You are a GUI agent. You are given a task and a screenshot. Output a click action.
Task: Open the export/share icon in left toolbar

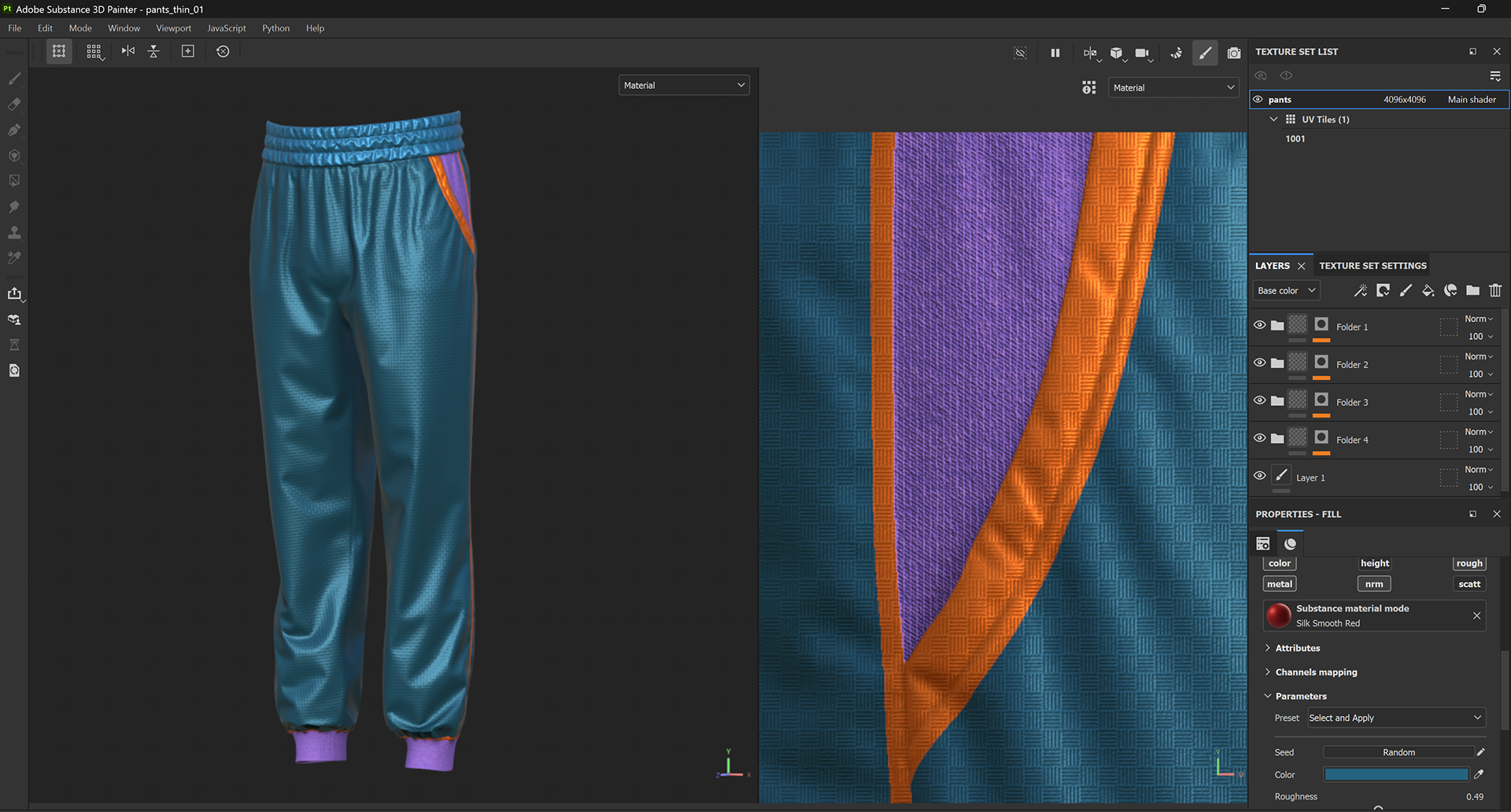pyautogui.click(x=14, y=293)
